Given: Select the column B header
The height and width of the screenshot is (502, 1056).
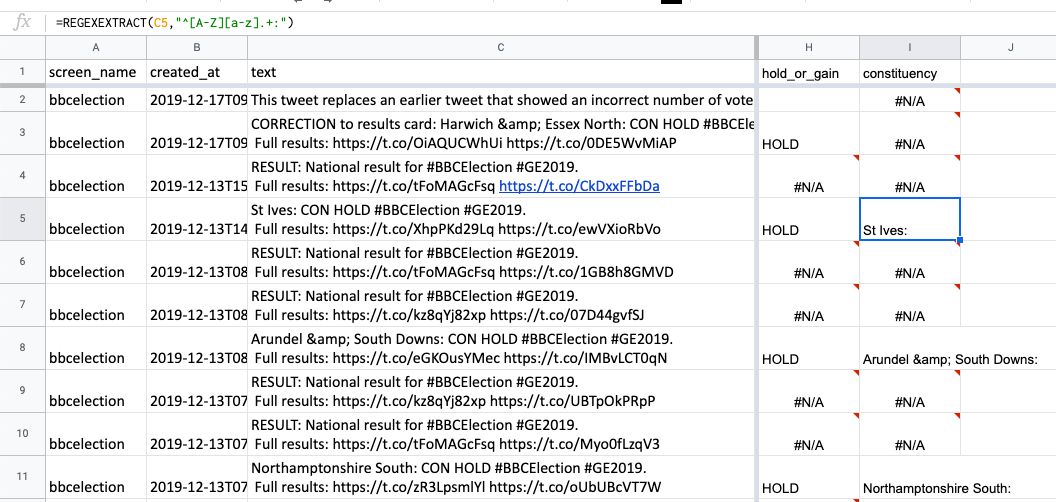Looking at the screenshot, I should point(197,47).
